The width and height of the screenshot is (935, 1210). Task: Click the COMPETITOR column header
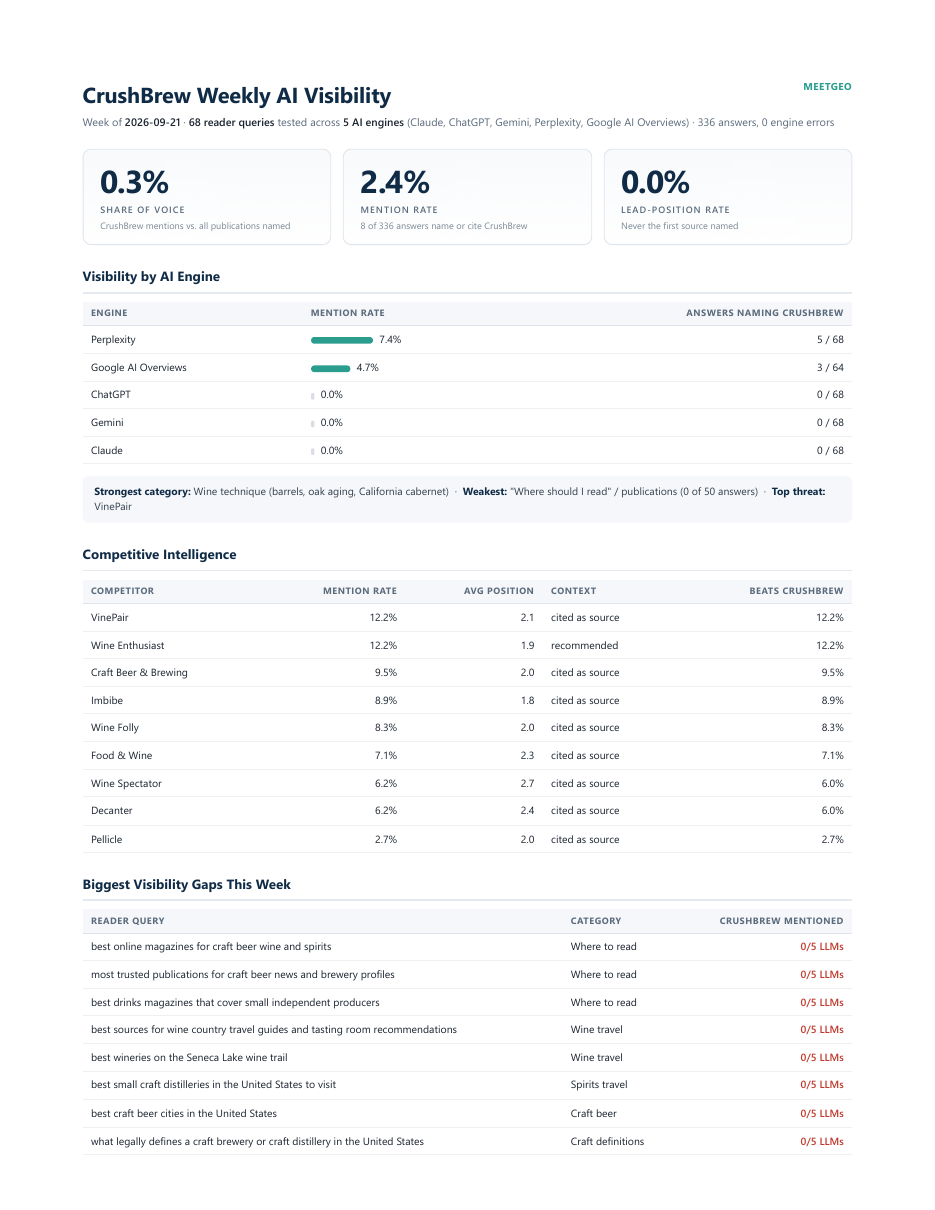pos(123,591)
